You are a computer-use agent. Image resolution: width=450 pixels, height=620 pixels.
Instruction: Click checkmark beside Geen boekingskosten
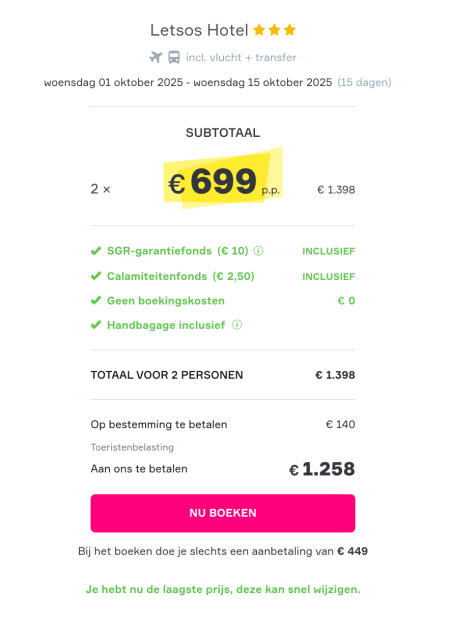pos(96,301)
